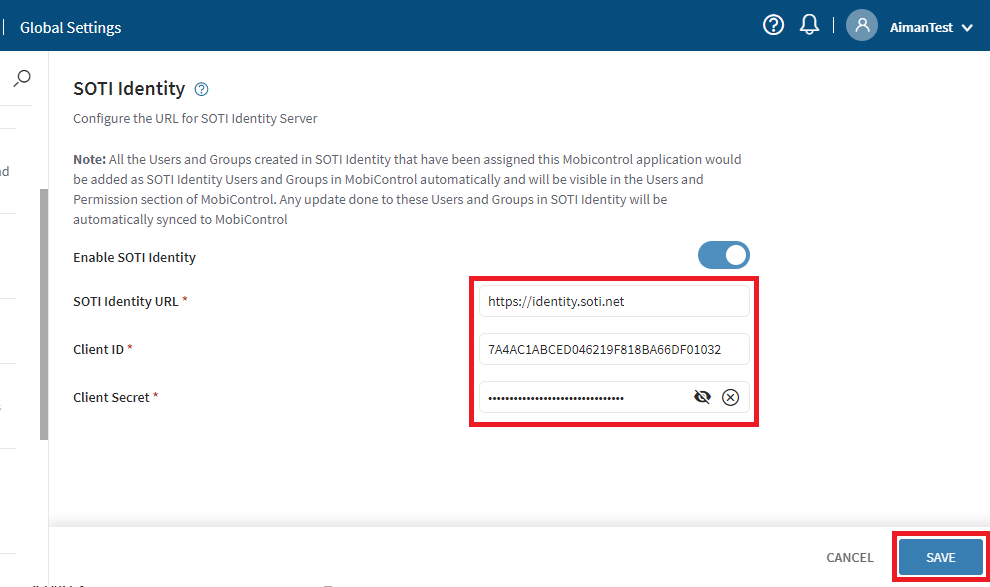Reveal Client Secret using the eye icon

(702, 397)
